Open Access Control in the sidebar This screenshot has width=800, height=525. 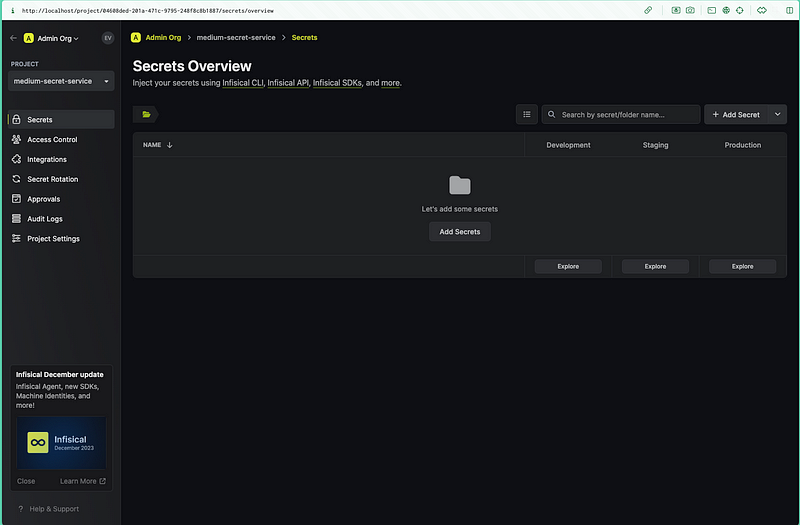[52, 139]
